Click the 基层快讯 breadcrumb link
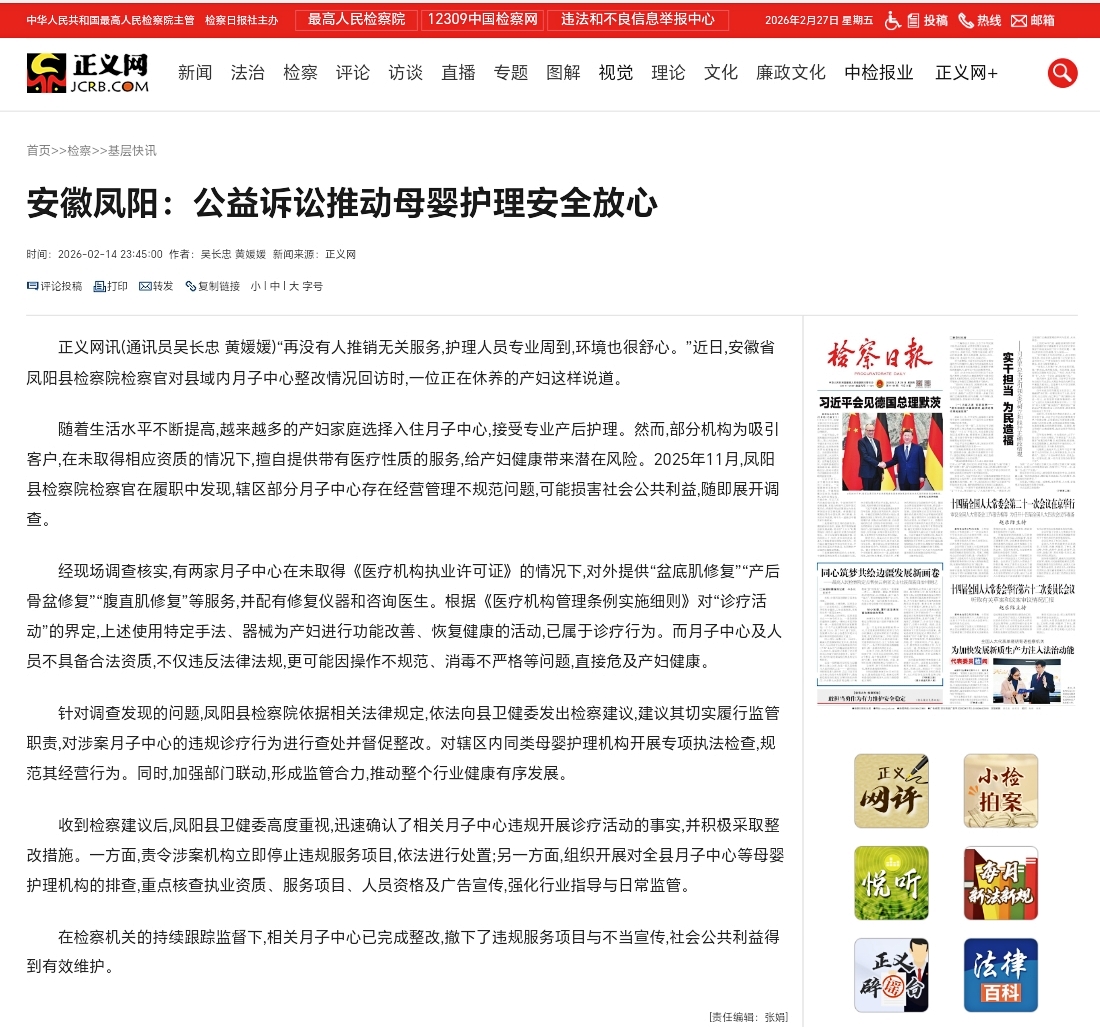This screenshot has height=1027, width=1100. [132, 151]
